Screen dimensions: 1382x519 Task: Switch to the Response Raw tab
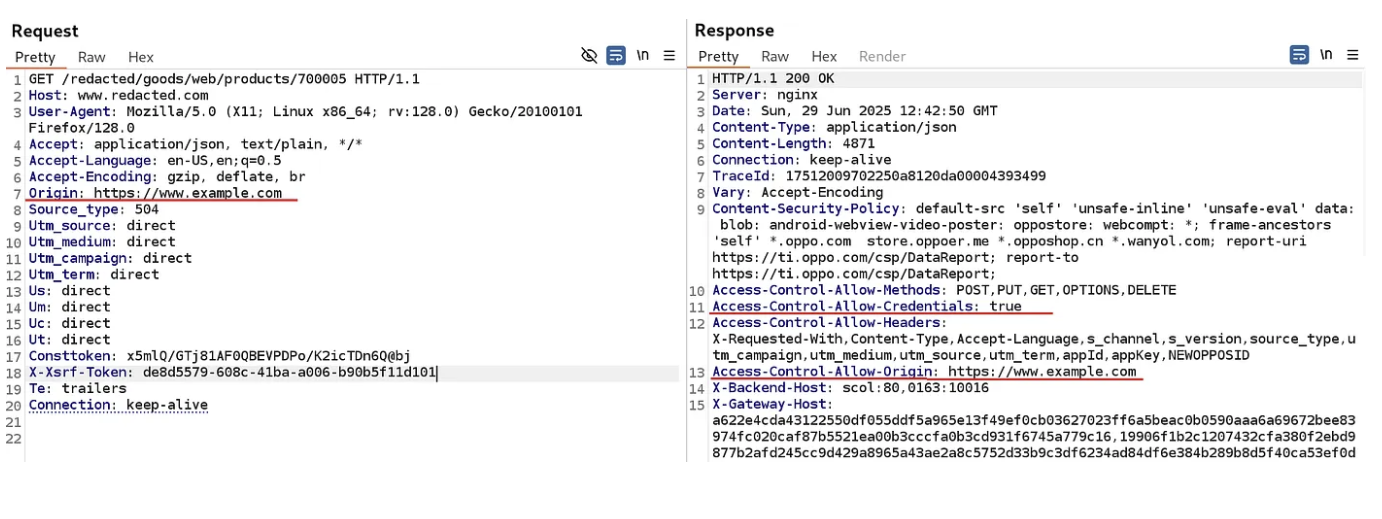click(774, 56)
